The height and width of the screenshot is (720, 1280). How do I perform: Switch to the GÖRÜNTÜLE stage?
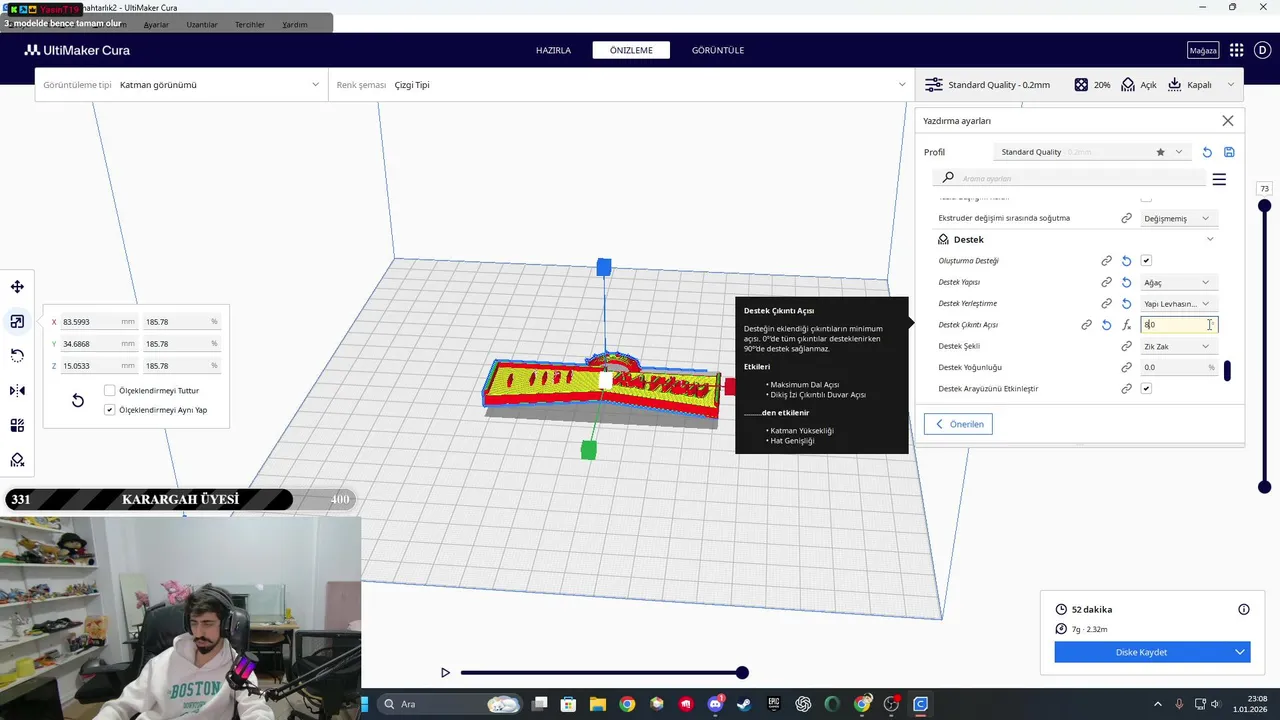718,50
